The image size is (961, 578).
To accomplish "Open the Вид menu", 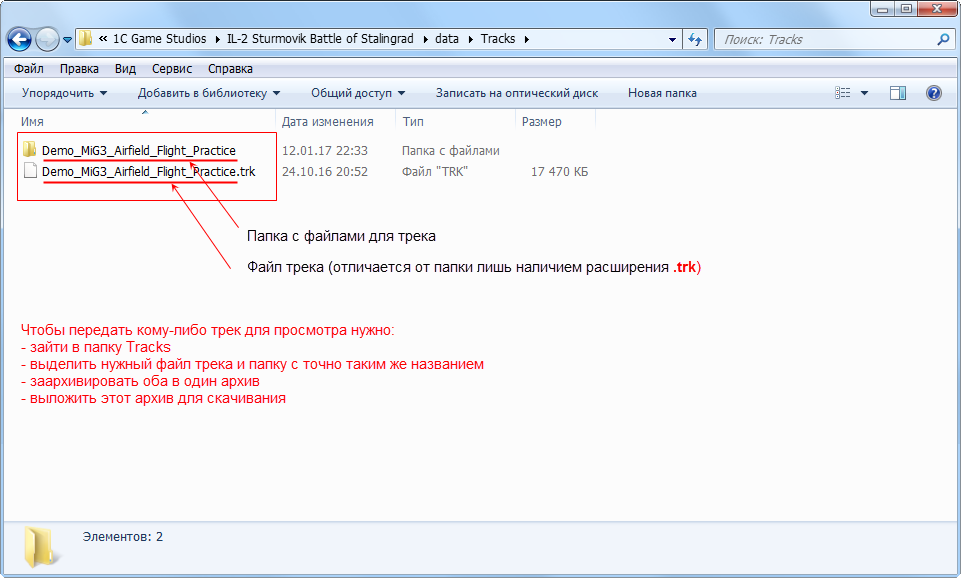I will (x=125, y=69).
